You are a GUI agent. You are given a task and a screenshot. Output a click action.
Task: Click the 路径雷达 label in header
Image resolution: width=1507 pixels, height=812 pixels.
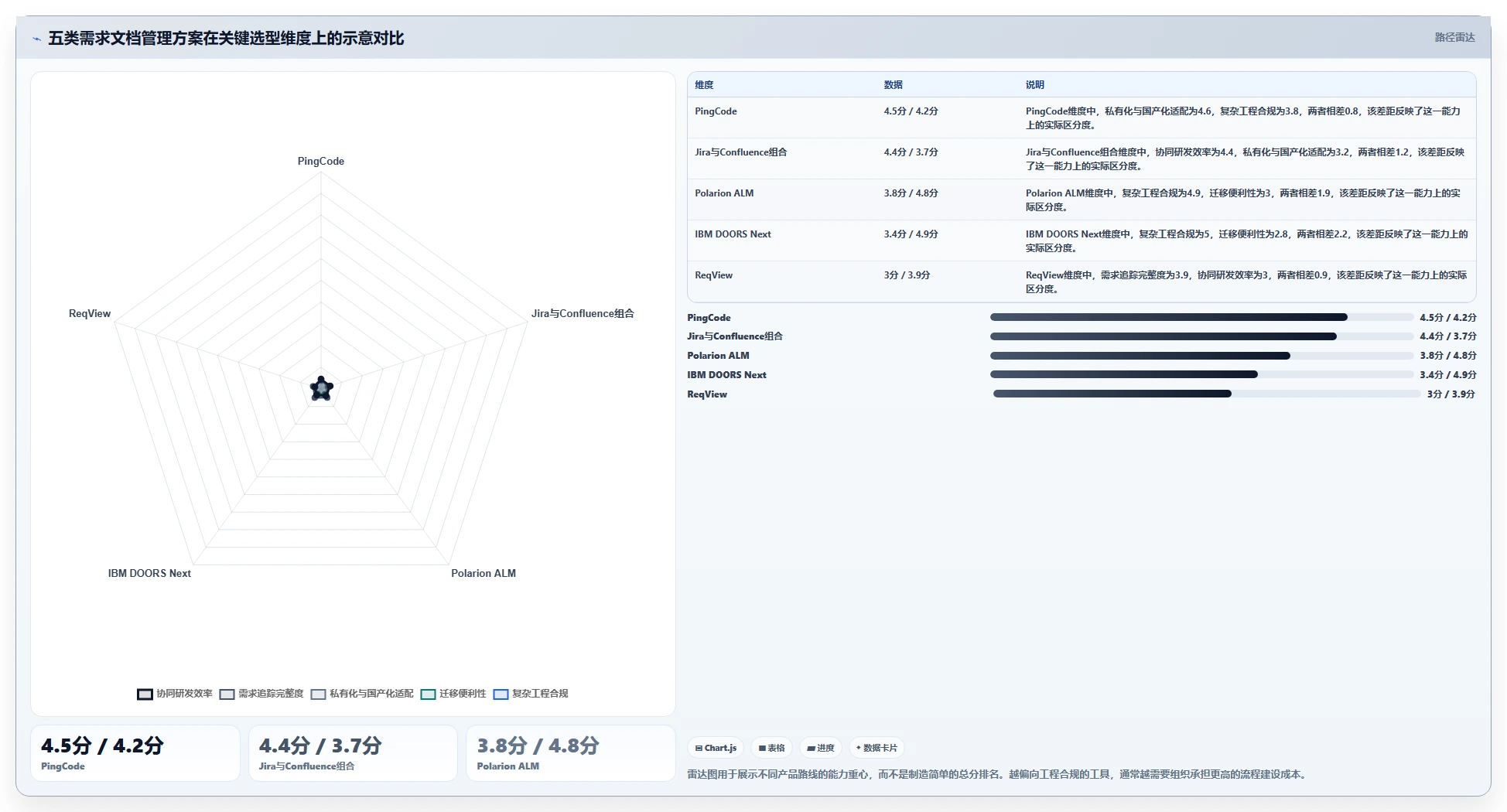tap(1454, 37)
